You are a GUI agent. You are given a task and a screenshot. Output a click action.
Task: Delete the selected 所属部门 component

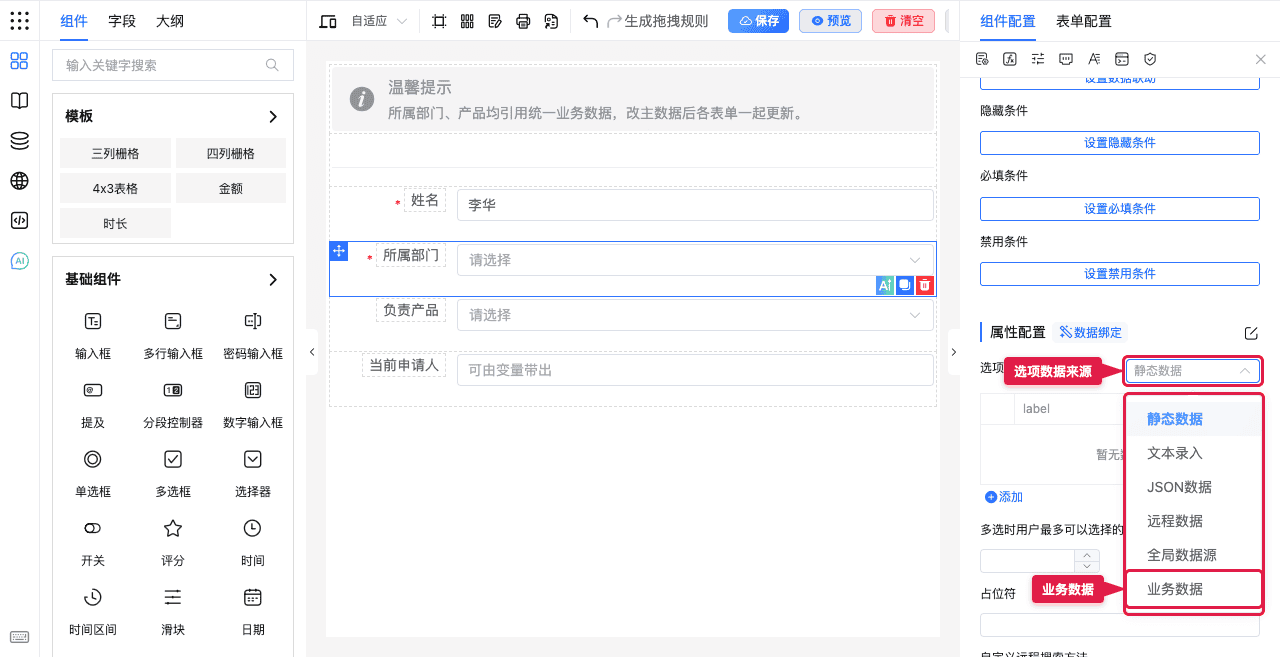pyautogui.click(x=925, y=286)
